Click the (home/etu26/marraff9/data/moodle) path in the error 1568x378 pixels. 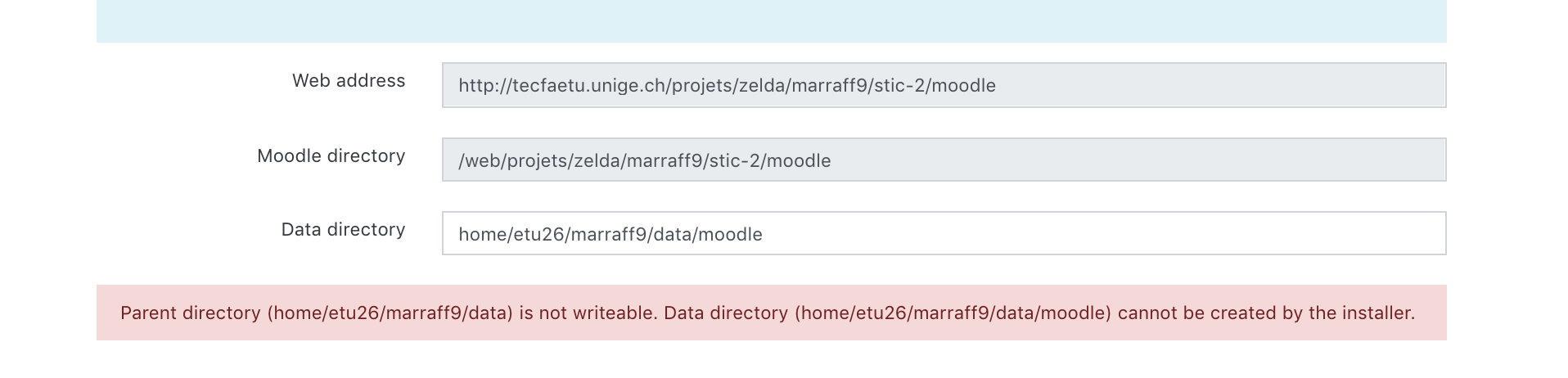coord(953,313)
